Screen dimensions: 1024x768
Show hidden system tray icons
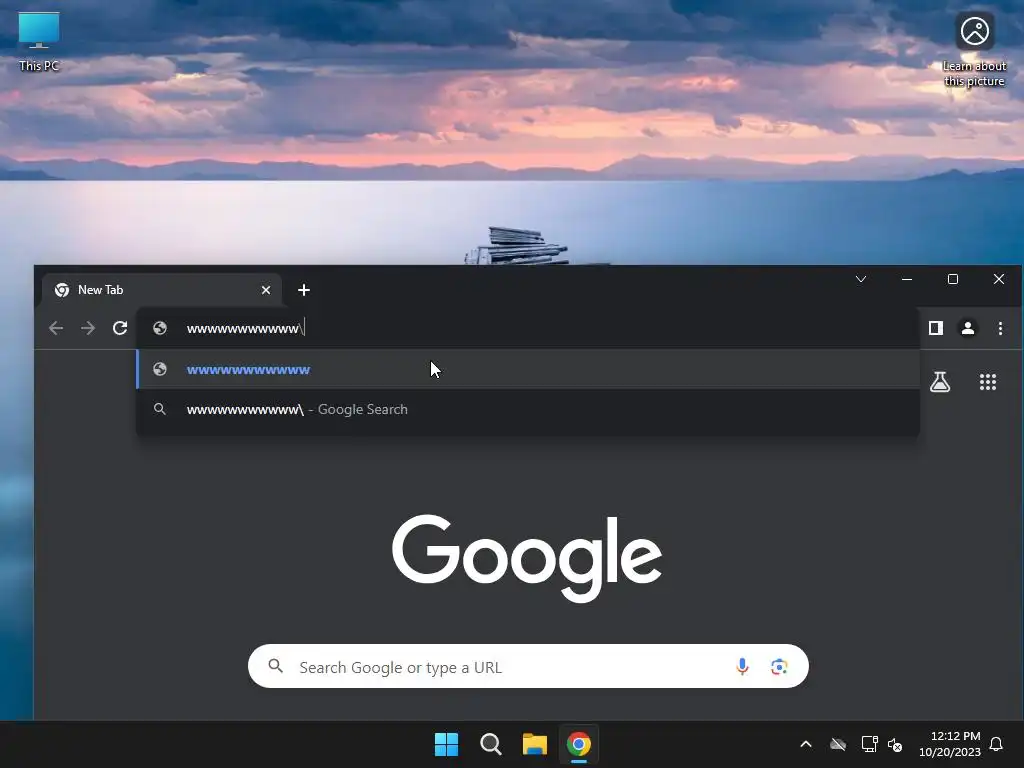pyautogui.click(x=806, y=744)
